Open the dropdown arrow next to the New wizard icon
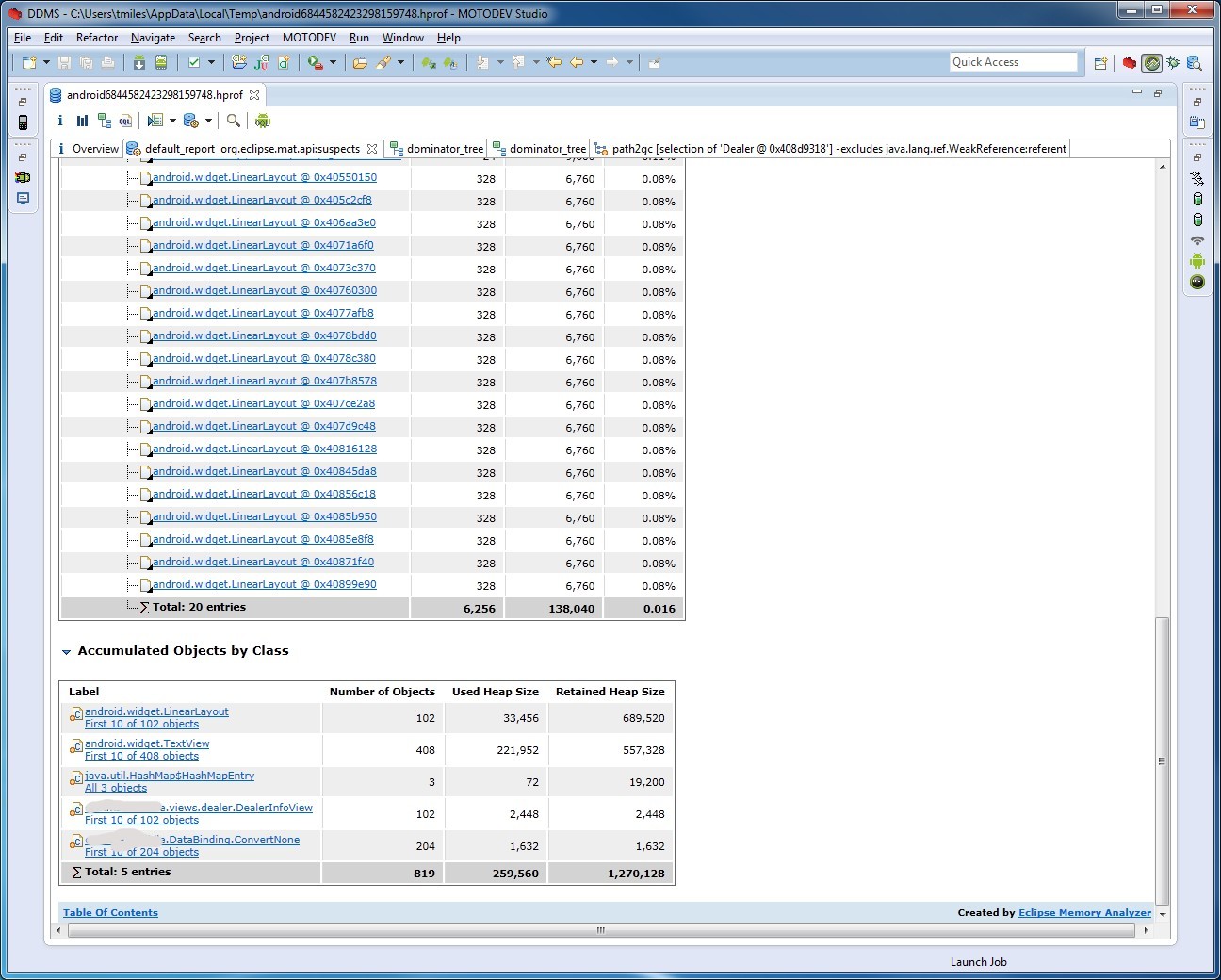This screenshot has width=1221, height=980. 46,62
